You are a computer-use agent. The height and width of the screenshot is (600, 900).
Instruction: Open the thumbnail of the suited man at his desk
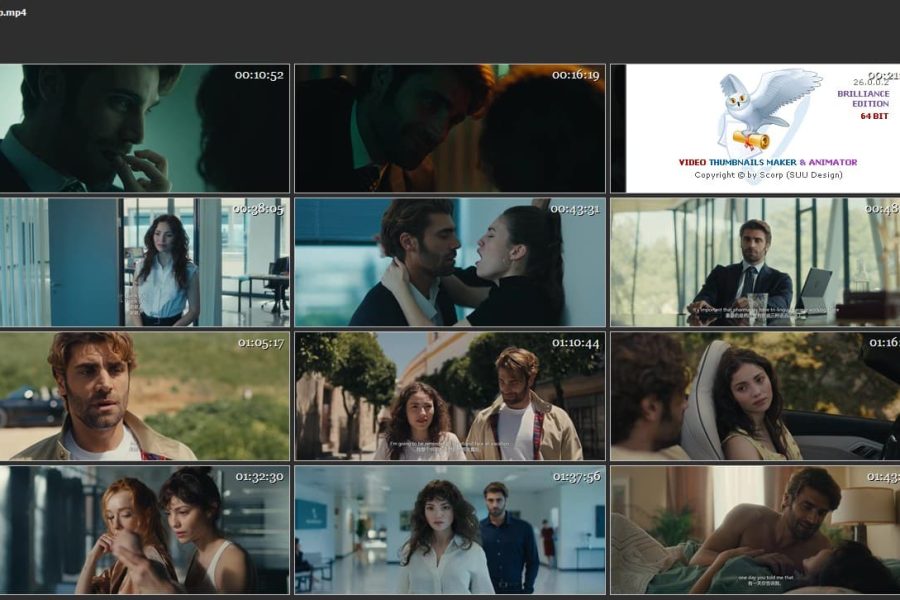coord(755,261)
